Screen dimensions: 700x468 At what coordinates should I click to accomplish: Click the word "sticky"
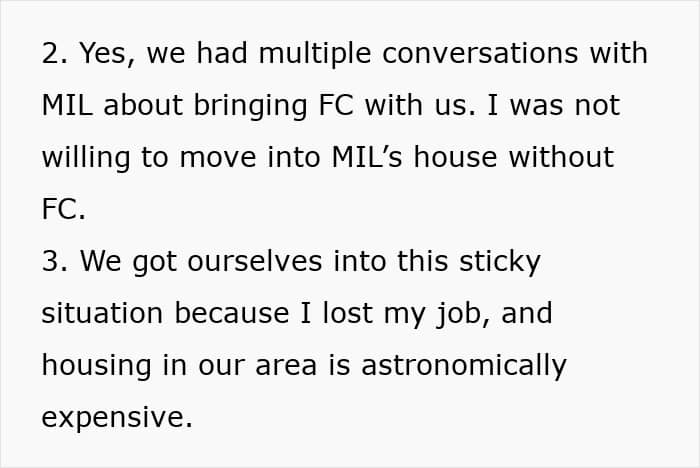pos(495,262)
